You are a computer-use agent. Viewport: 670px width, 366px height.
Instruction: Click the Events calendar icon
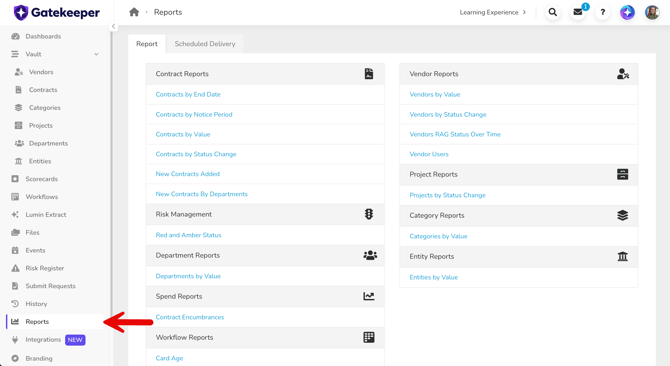(x=15, y=250)
